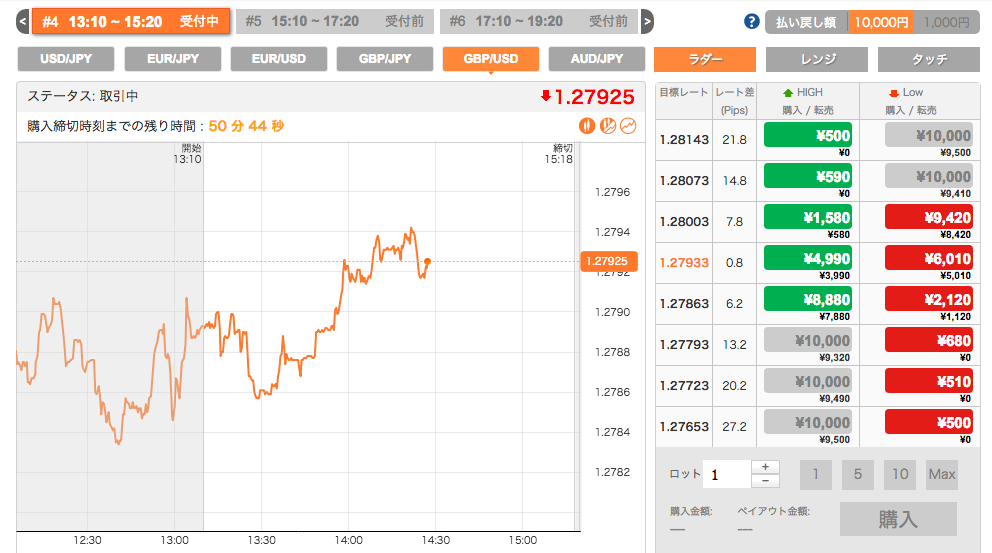This screenshot has width=992, height=553.
Task: Switch to session #5 15:10～17:20
Action: pos(335,21)
